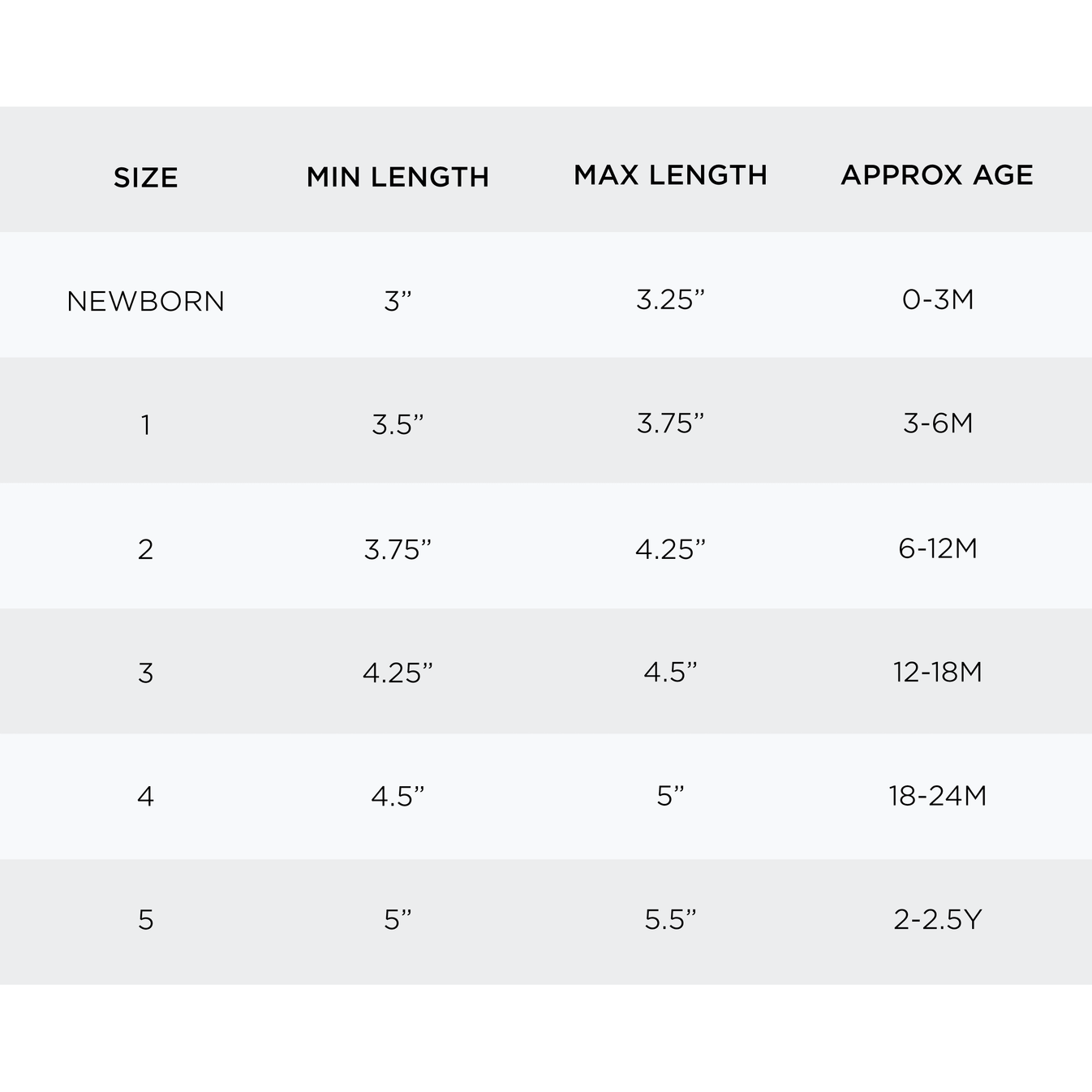
Task: Click the 2-2.5Y age cell
Action: [x=938, y=919]
